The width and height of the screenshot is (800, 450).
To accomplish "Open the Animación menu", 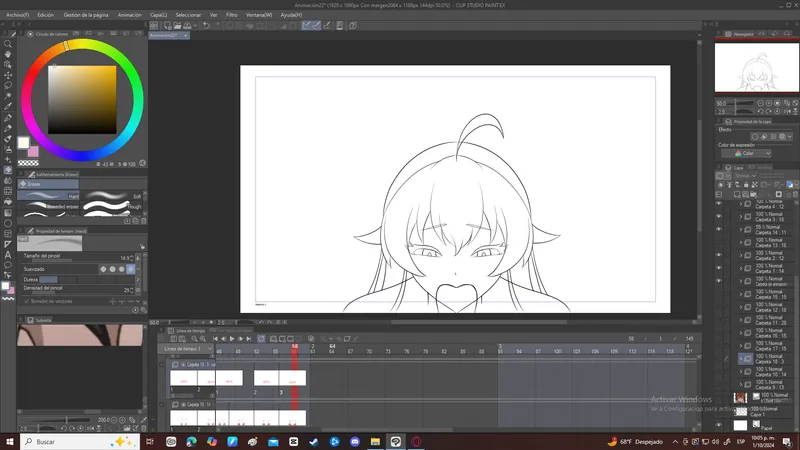I will point(130,15).
